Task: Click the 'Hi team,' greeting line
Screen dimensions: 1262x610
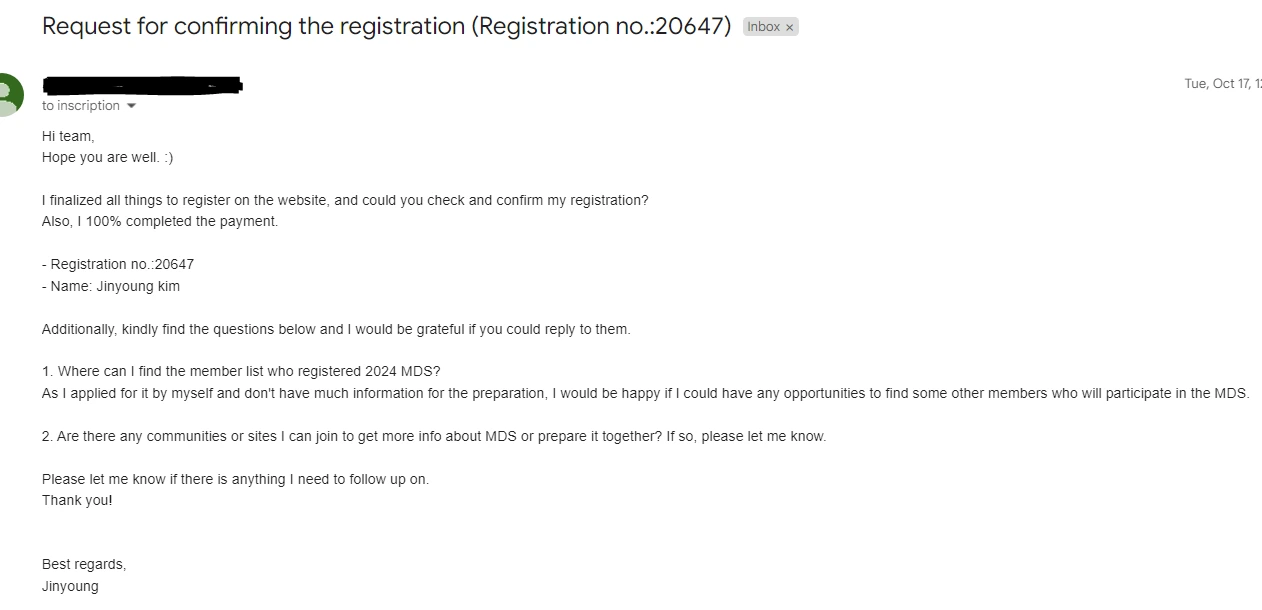Action: [x=68, y=136]
